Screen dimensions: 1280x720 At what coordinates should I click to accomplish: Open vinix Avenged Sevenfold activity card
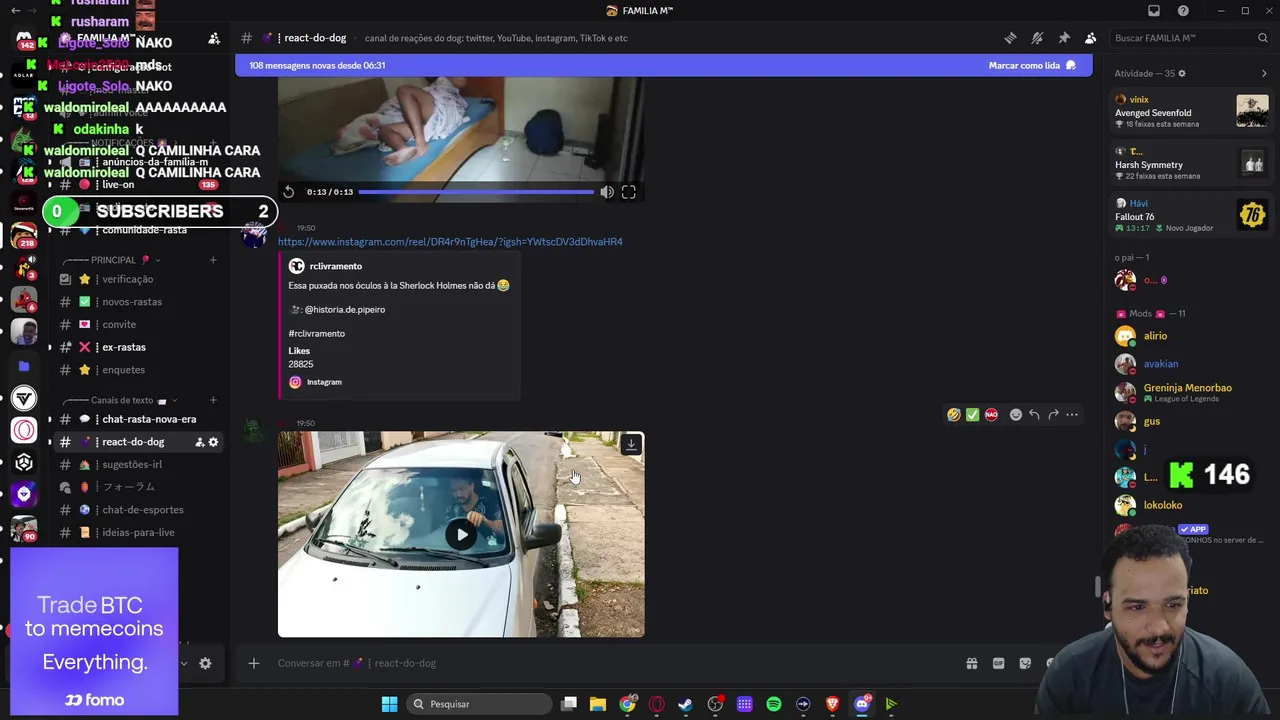click(1191, 111)
